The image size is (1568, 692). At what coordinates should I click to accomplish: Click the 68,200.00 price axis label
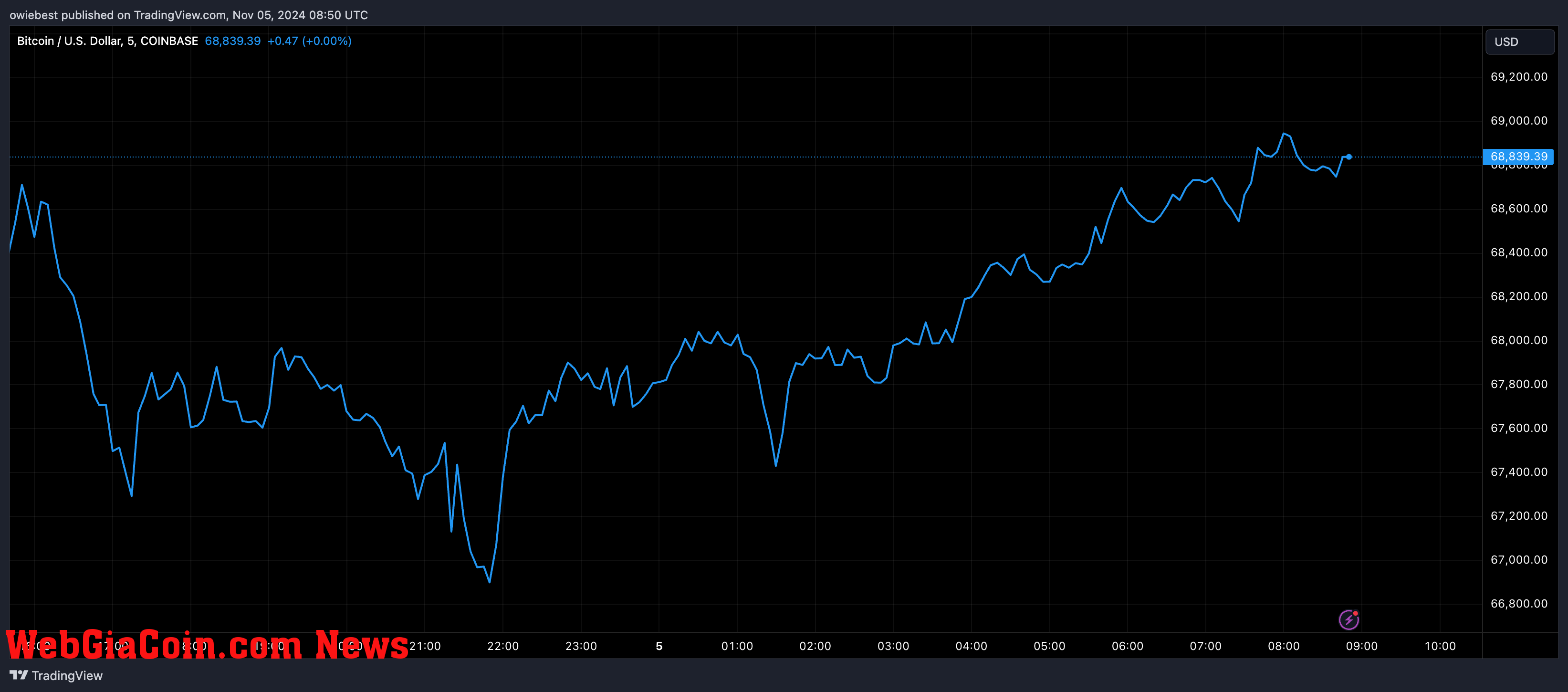coord(1519,296)
